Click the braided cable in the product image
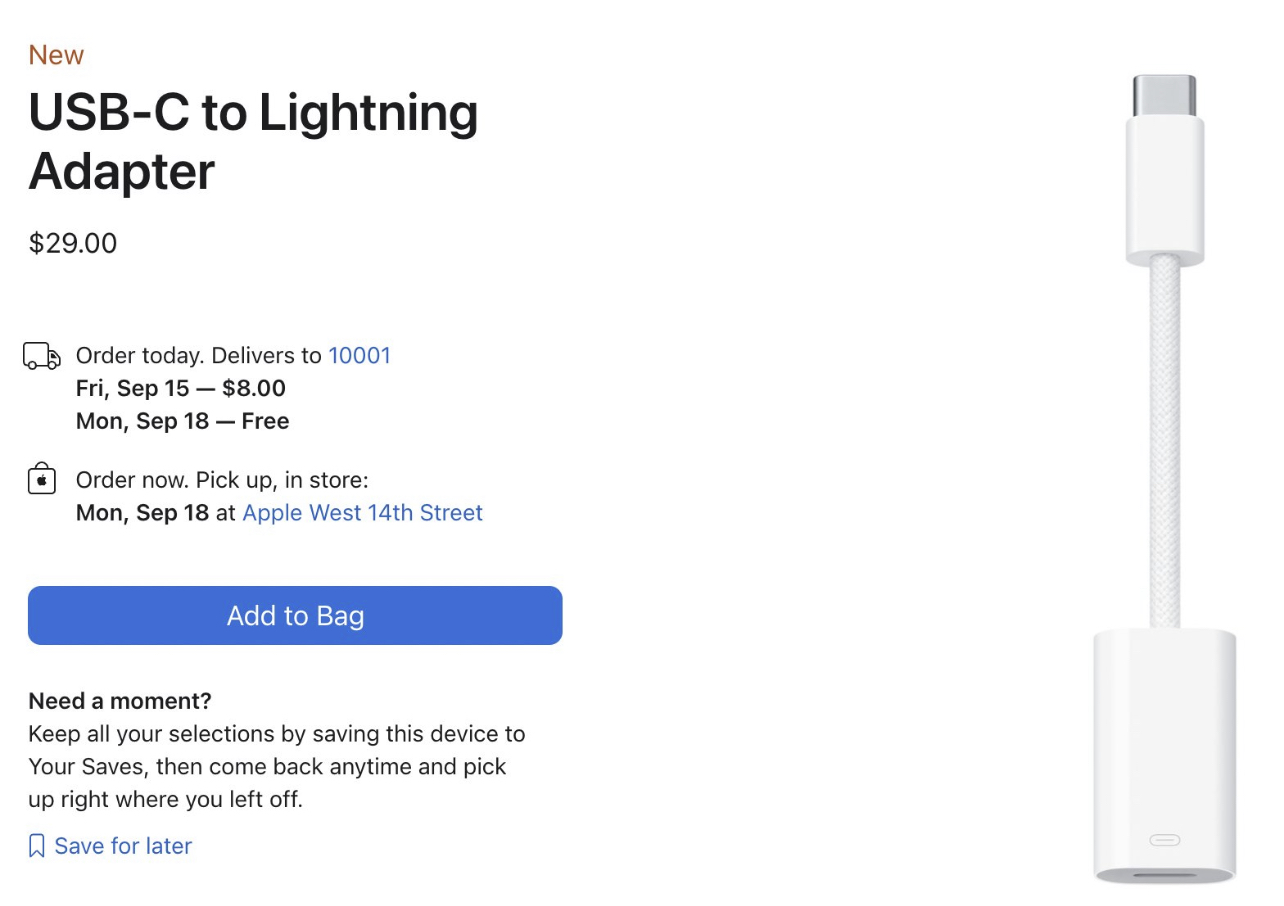 pyautogui.click(x=1165, y=441)
